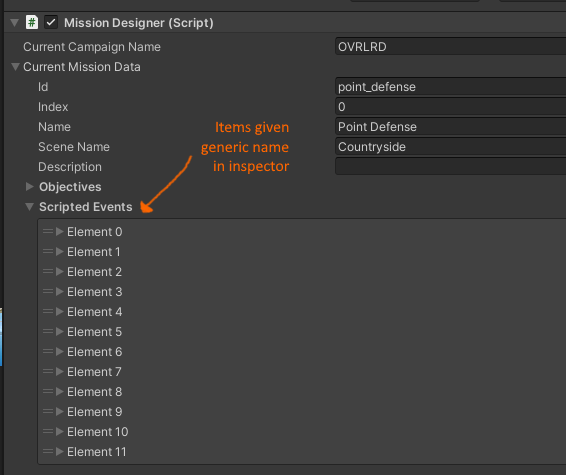The height and width of the screenshot is (475, 566).
Task: Grab the drag handle of Element 11
Action: coord(48,451)
